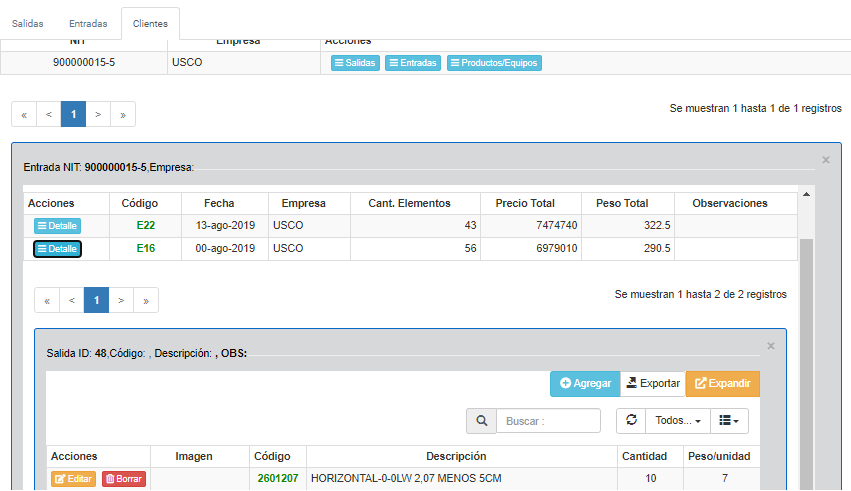Click product code link 2601207
The width and height of the screenshot is (851, 491).
[277, 479]
